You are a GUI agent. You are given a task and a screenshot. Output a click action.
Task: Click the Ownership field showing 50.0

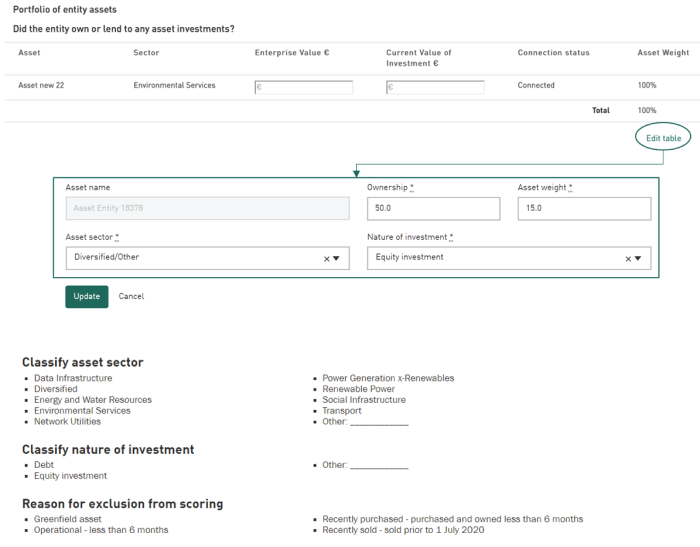433,208
